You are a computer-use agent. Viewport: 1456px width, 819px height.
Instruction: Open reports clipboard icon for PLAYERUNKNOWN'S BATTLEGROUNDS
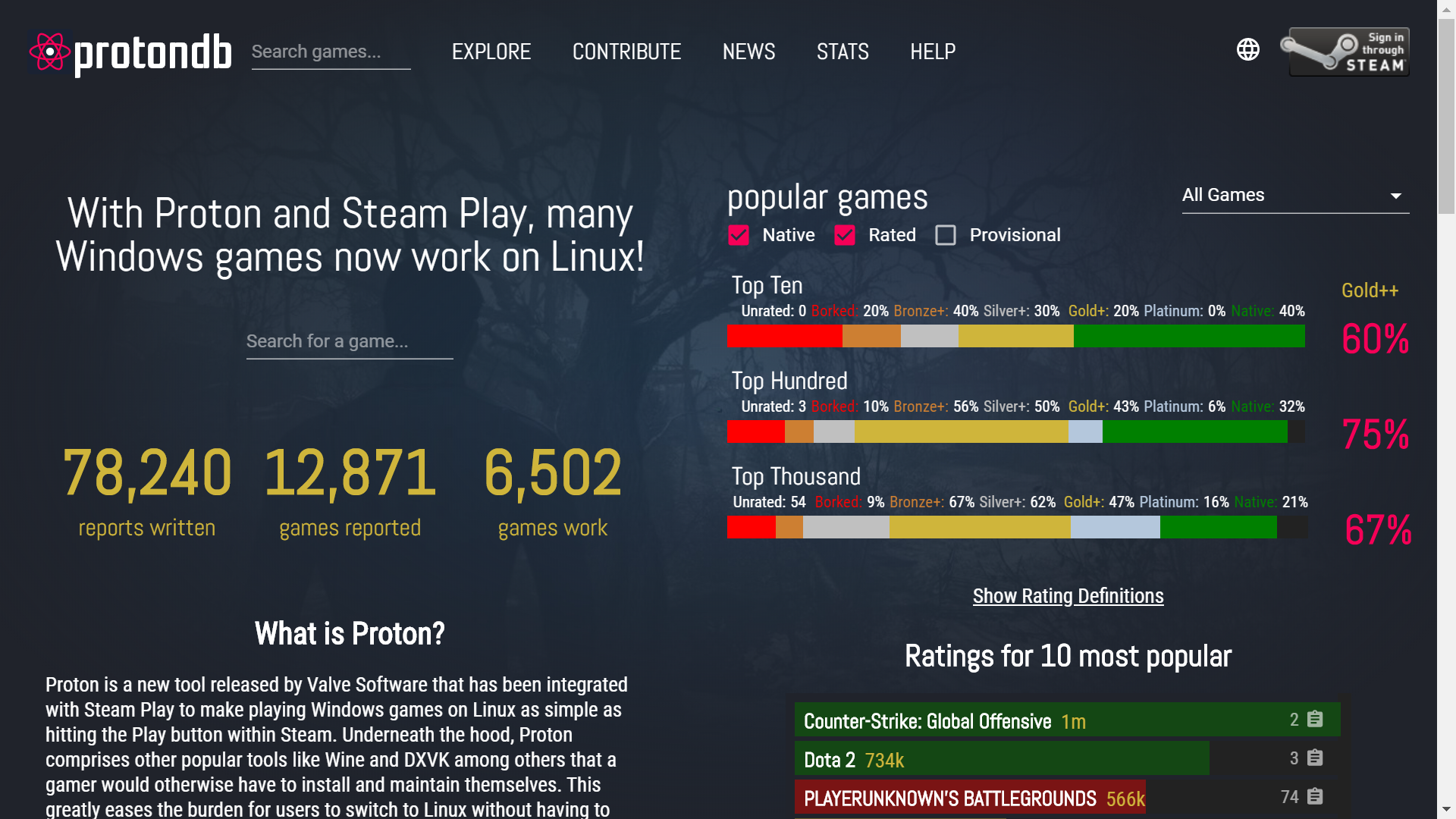1315,796
